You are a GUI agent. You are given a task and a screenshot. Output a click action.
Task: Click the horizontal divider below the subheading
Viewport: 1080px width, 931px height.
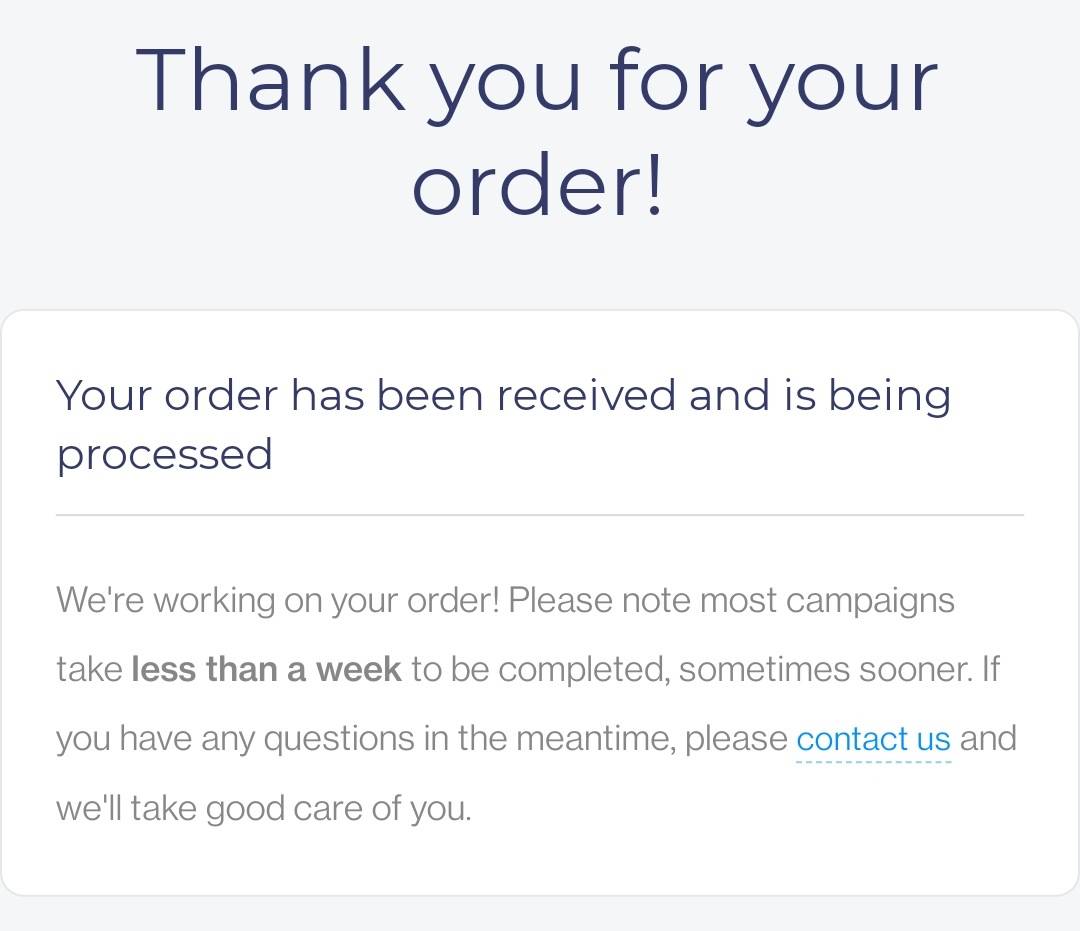click(540, 515)
